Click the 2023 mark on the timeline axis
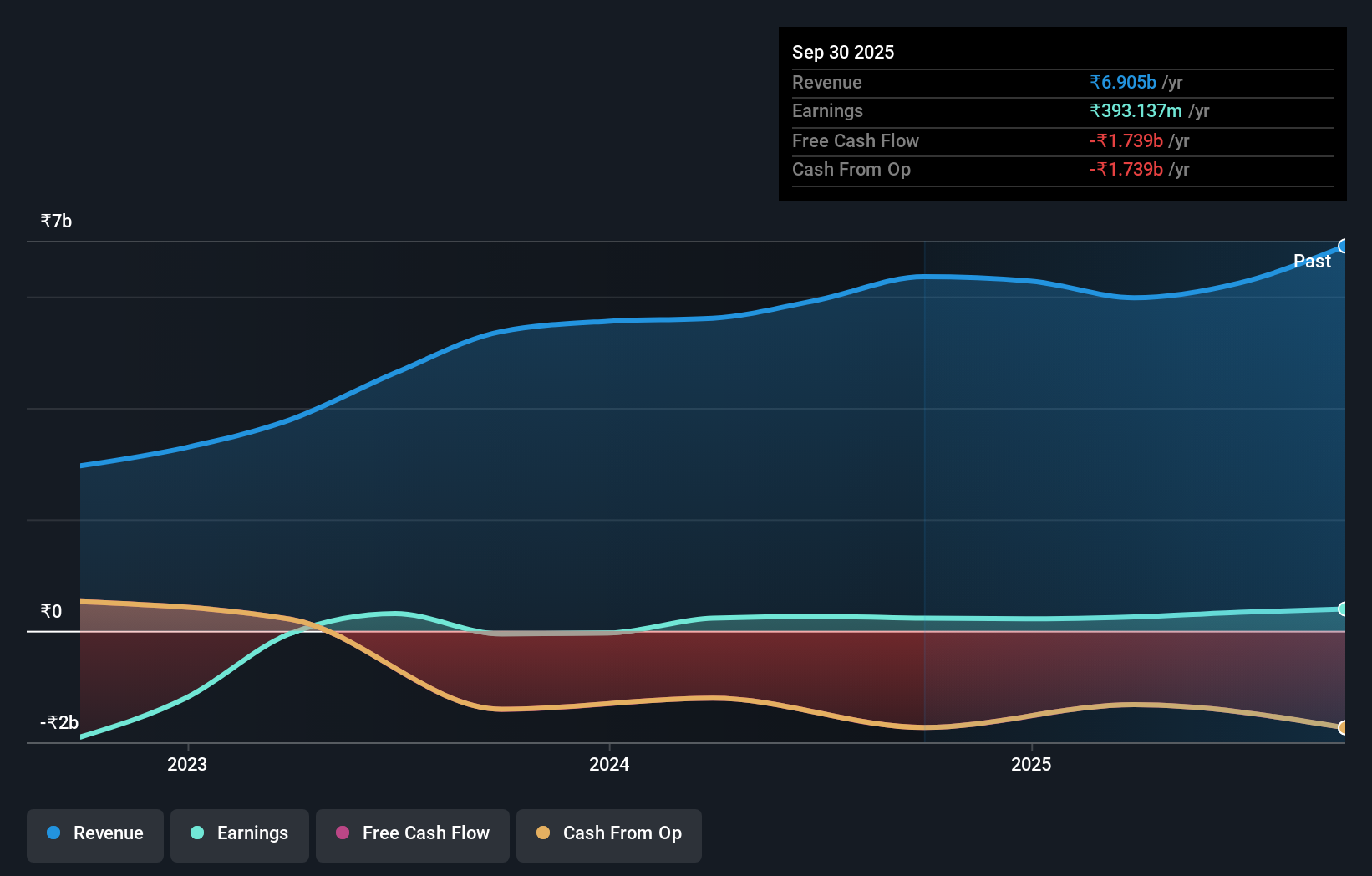 187,764
